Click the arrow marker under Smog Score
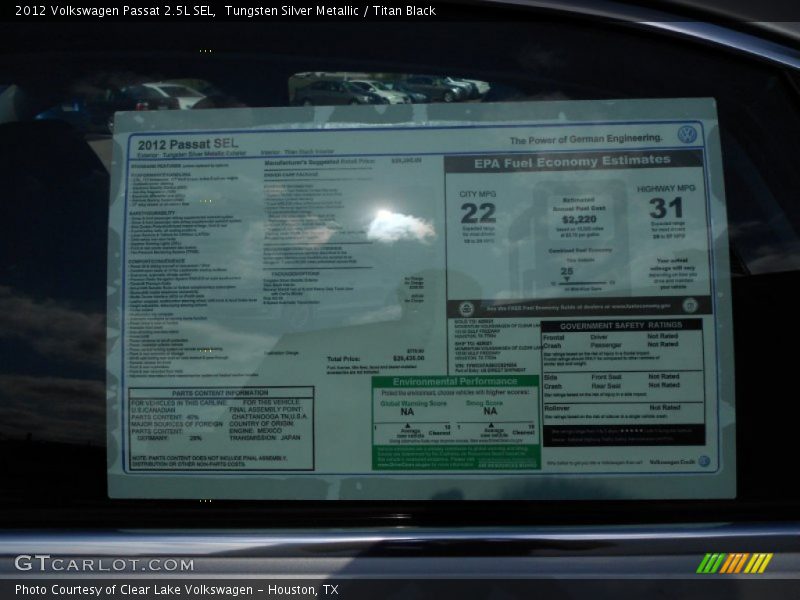The image size is (800, 600). (x=491, y=425)
